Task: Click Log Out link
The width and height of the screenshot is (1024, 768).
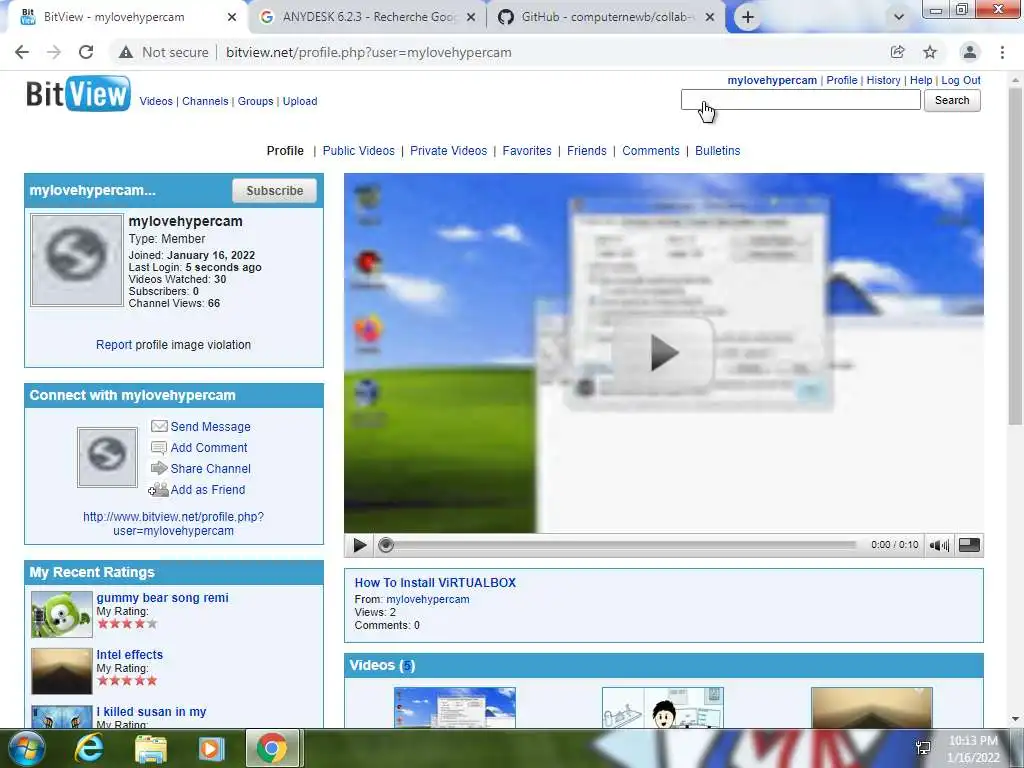Action: pyautogui.click(x=961, y=80)
